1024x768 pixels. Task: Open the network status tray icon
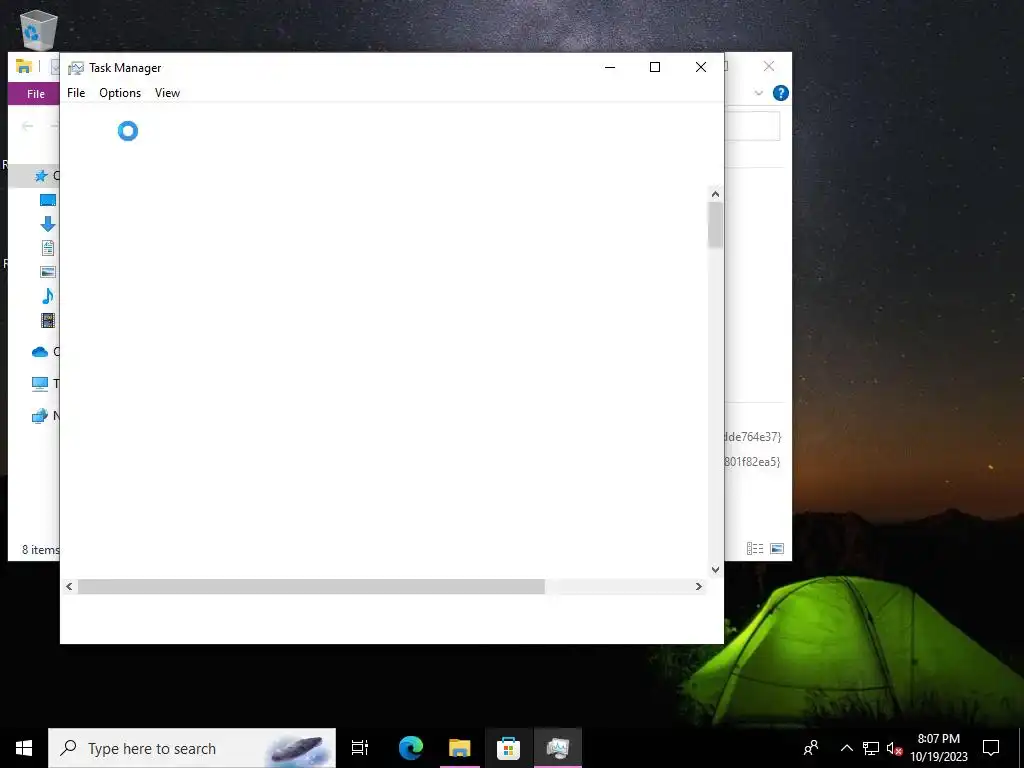[871, 748]
